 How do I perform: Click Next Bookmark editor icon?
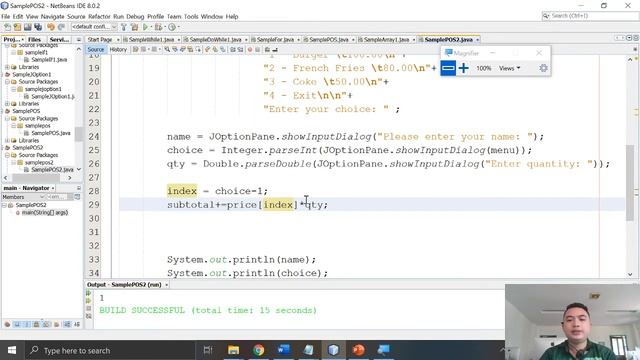tap(214, 49)
